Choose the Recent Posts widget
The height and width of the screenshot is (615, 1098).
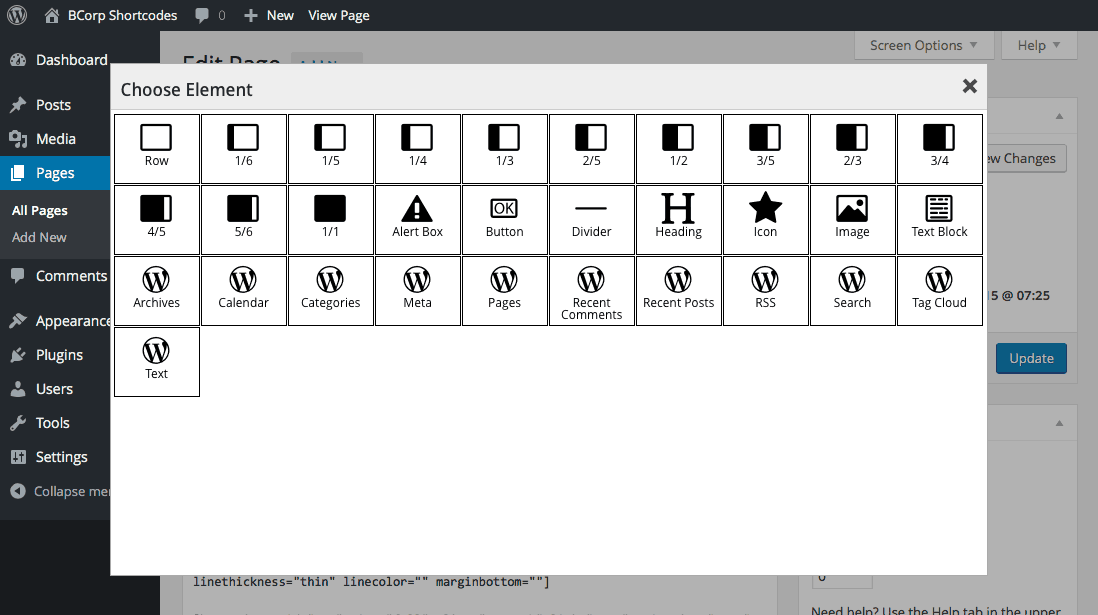click(x=678, y=290)
